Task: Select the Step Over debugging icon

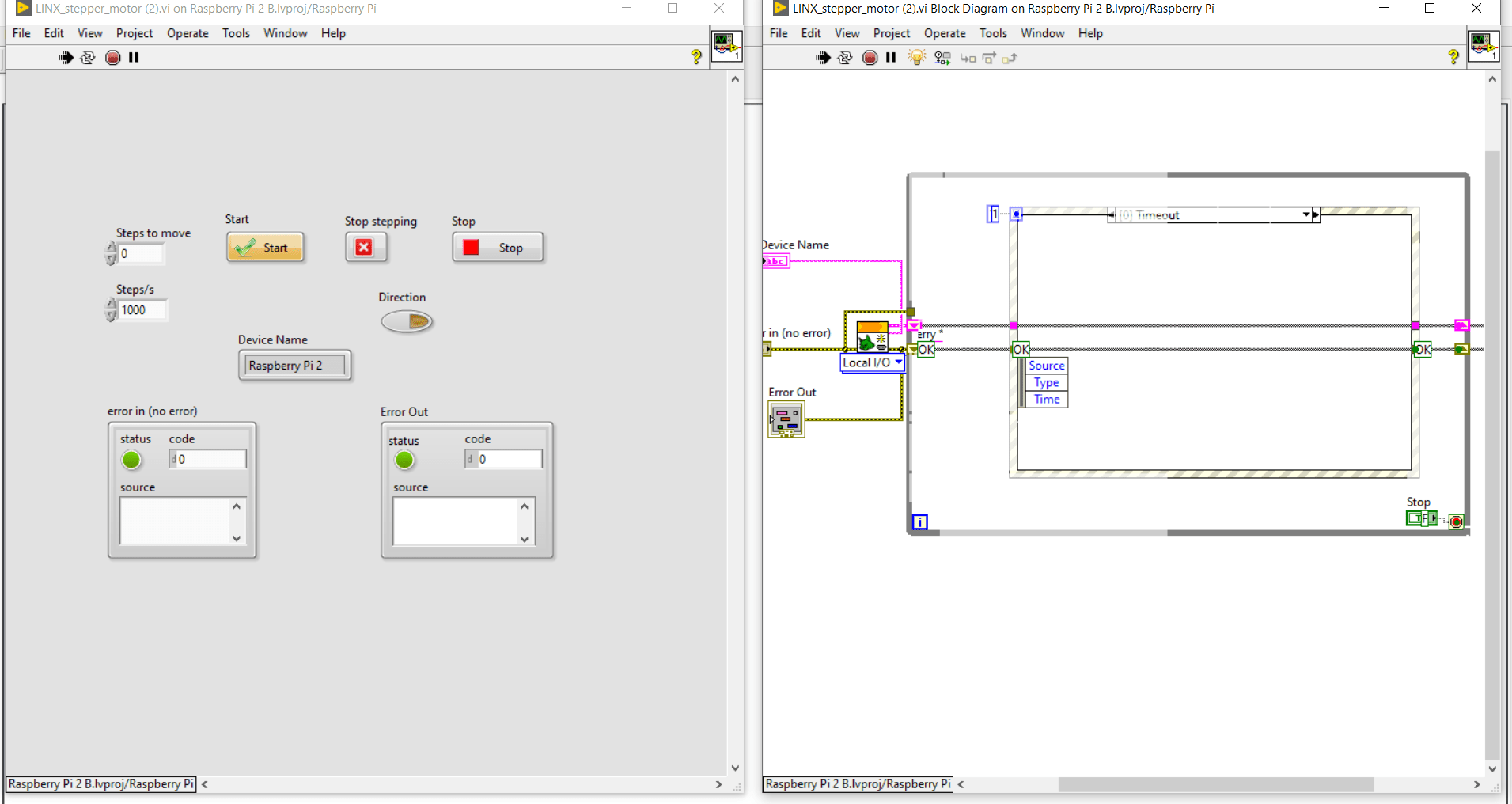Action: click(x=990, y=58)
